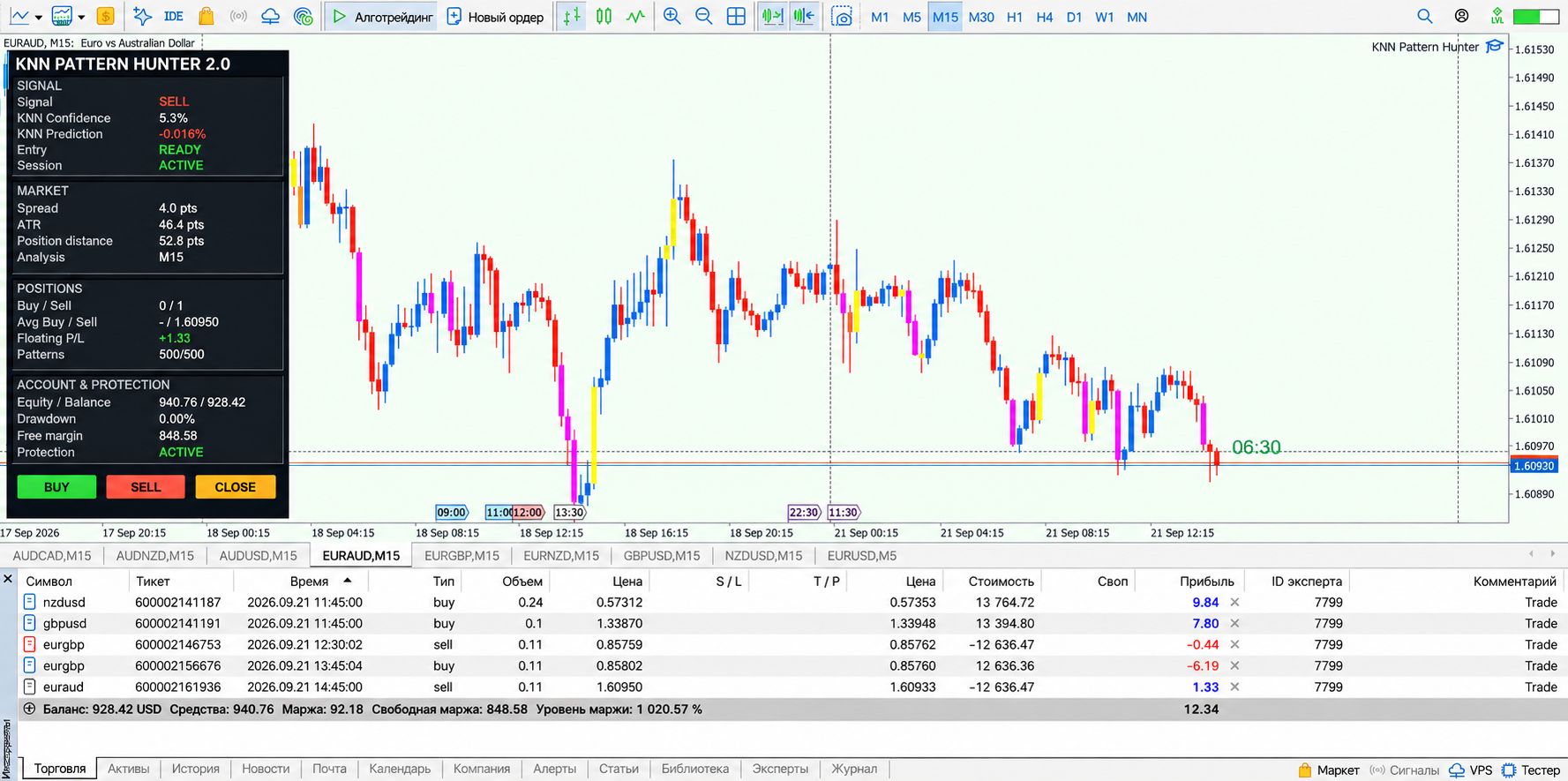The width and height of the screenshot is (1568, 781).
Task: Click the red SELL button in KNN panel
Action: click(x=146, y=487)
